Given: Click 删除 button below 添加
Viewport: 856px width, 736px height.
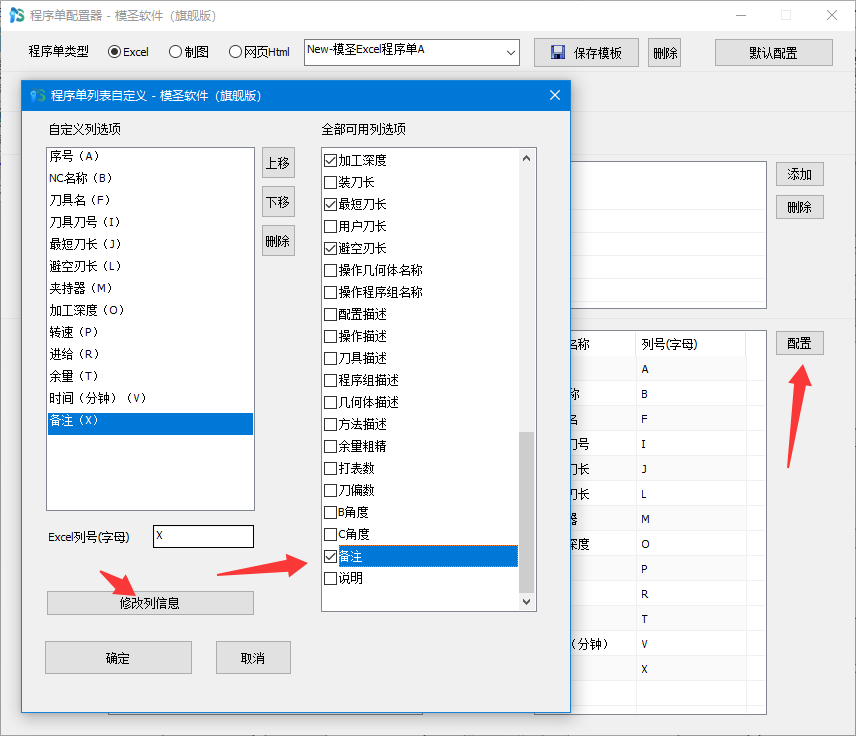Looking at the screenshot, I should point(800,207).
